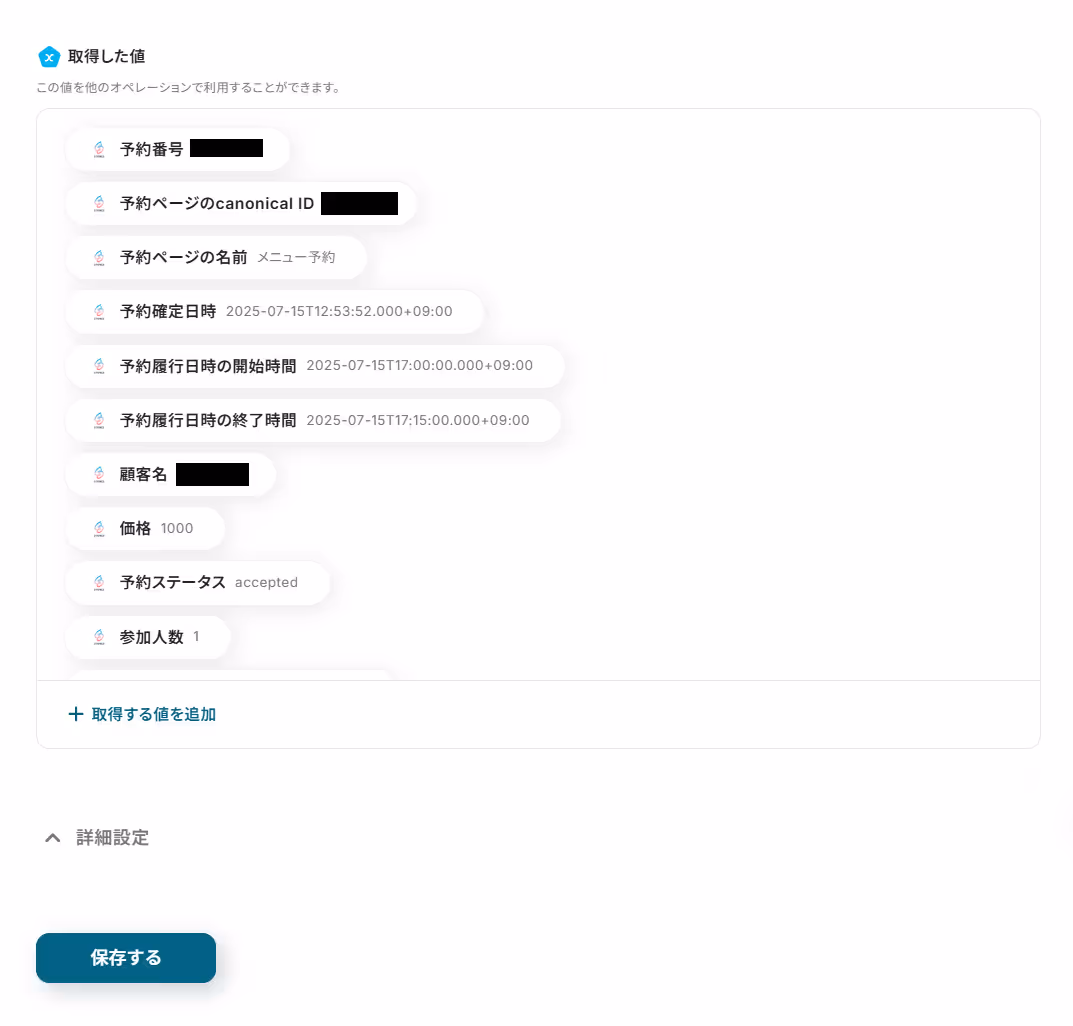Select the 参加人数 value chip
1073x1026 pixels.
pyautogui.click(x=148, y=637)
